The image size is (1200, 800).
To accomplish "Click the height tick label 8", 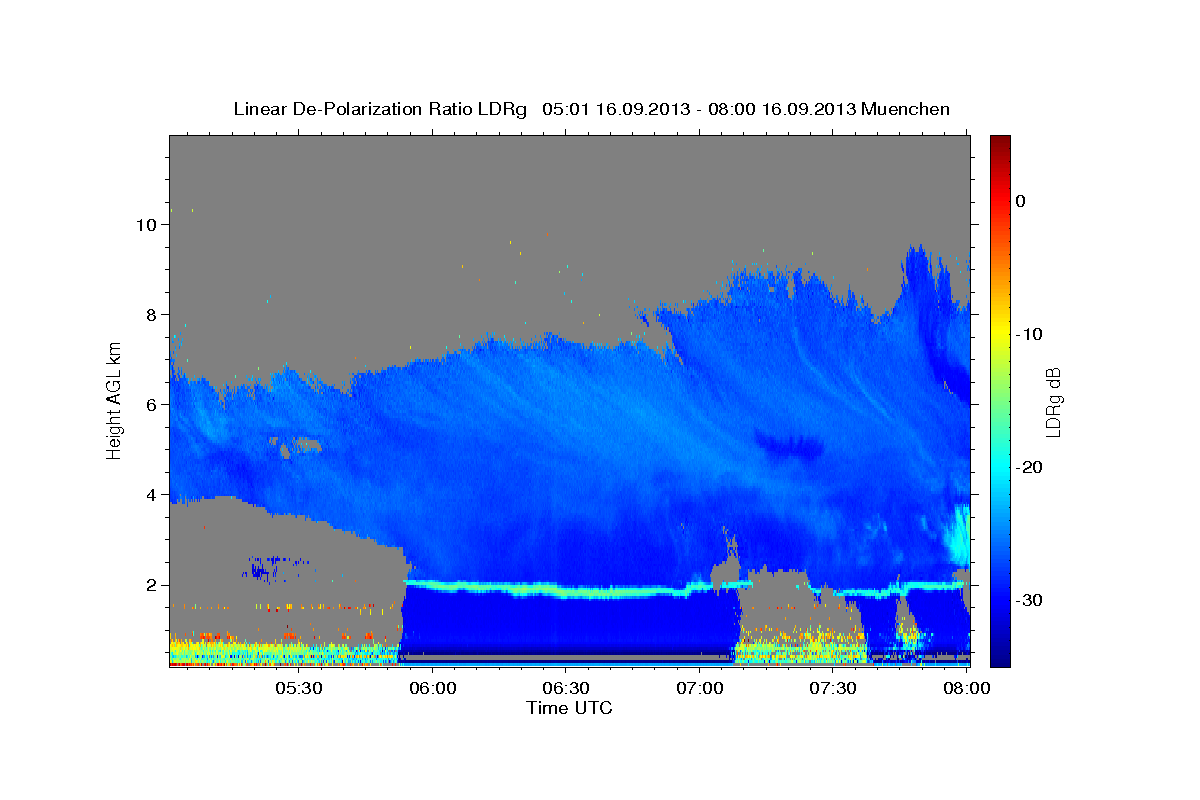I will coord(150,314).
